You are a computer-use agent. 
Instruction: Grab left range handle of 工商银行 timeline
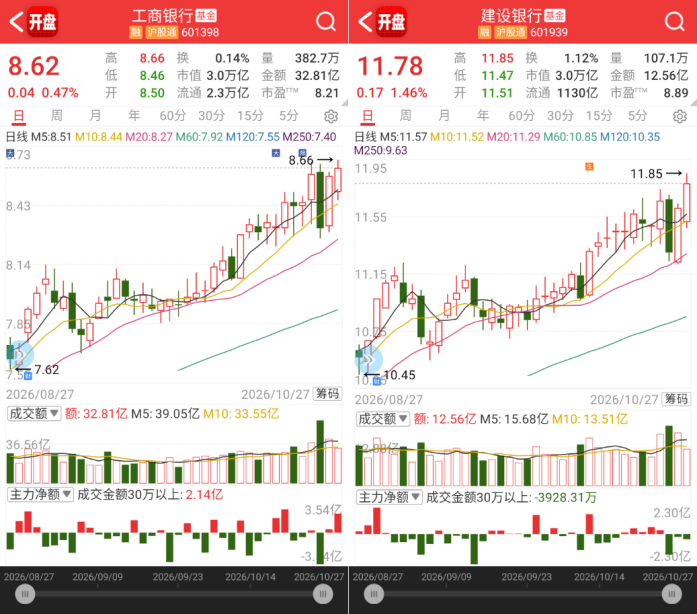(25, 594)
